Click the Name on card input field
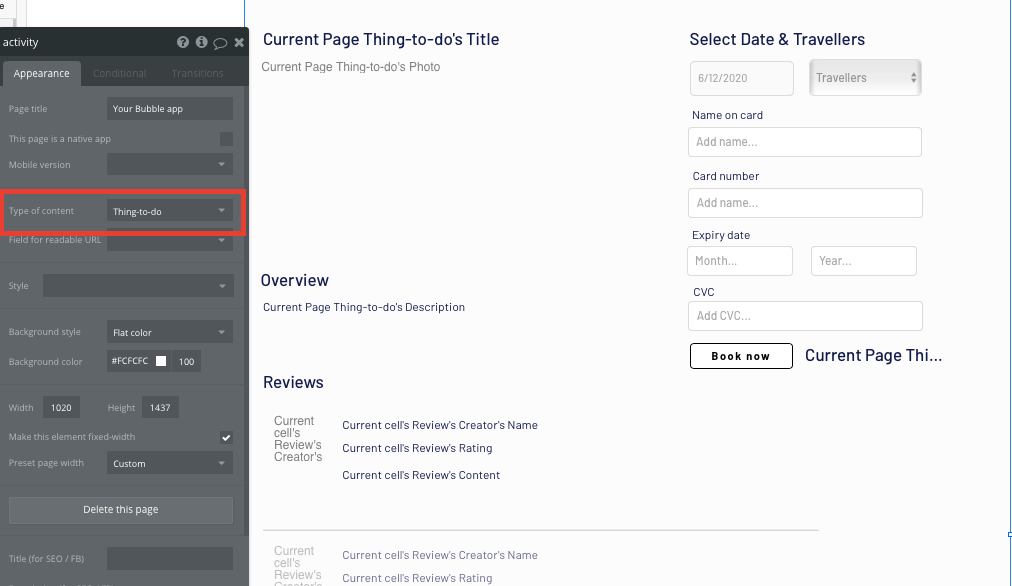1012x586 pixels. pyautogui.click(x=804, y=142)
